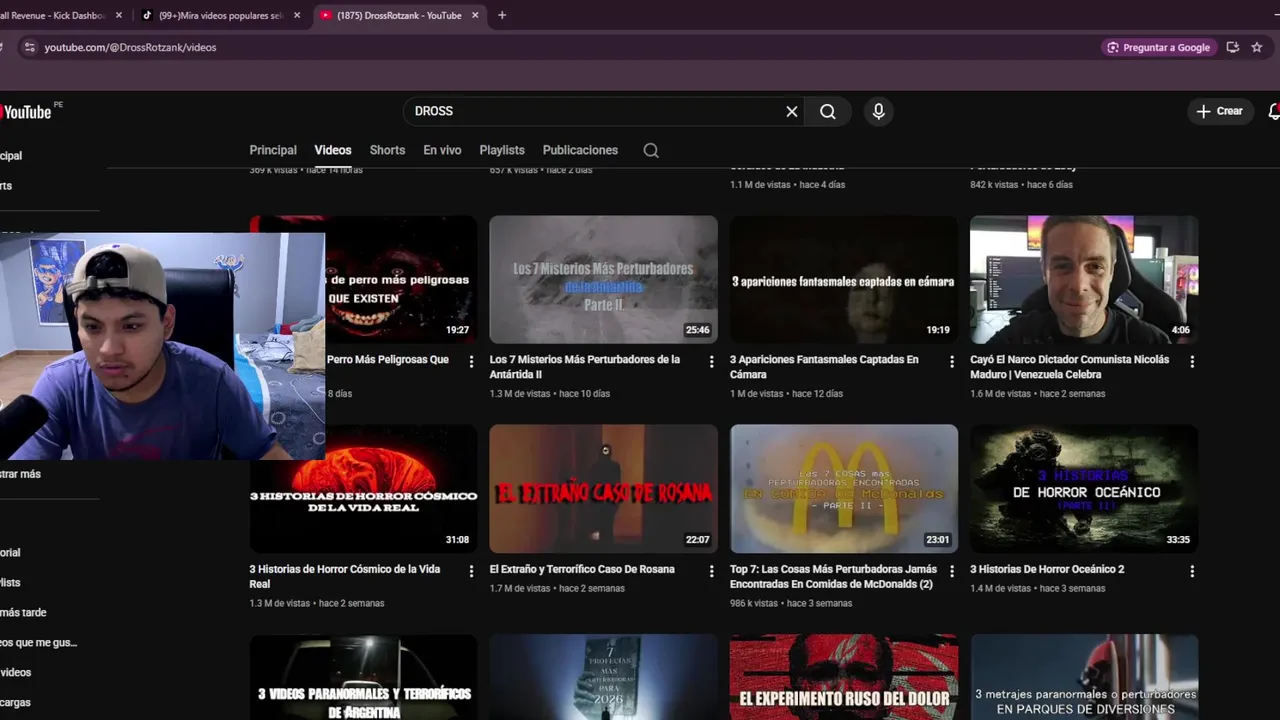1280x720 pixels.
Task: Open title El Extraño y Terrorífico Caso De Rosana
Action: coord(582,569)
